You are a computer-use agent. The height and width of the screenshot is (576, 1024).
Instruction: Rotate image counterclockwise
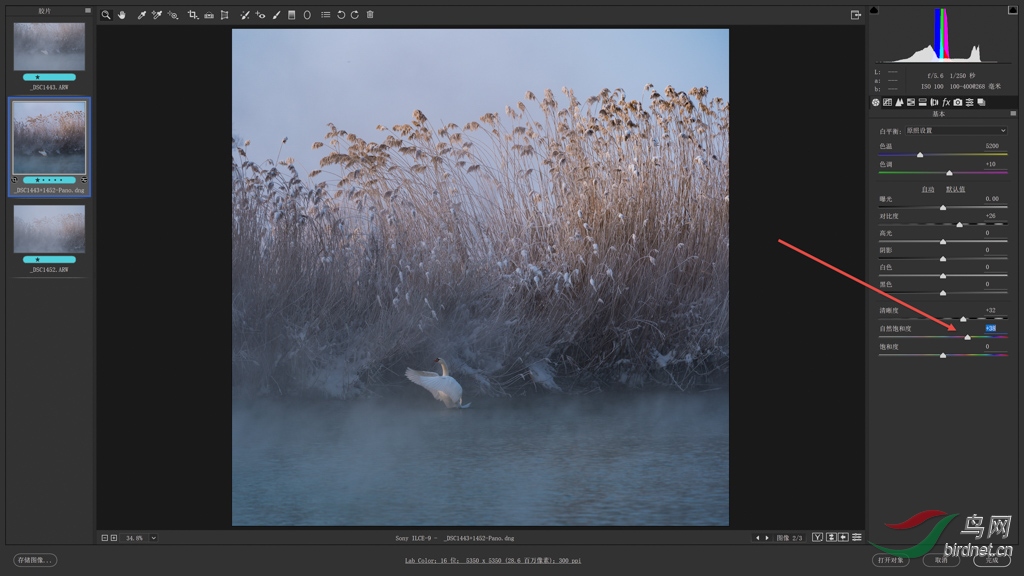[341, 15]
